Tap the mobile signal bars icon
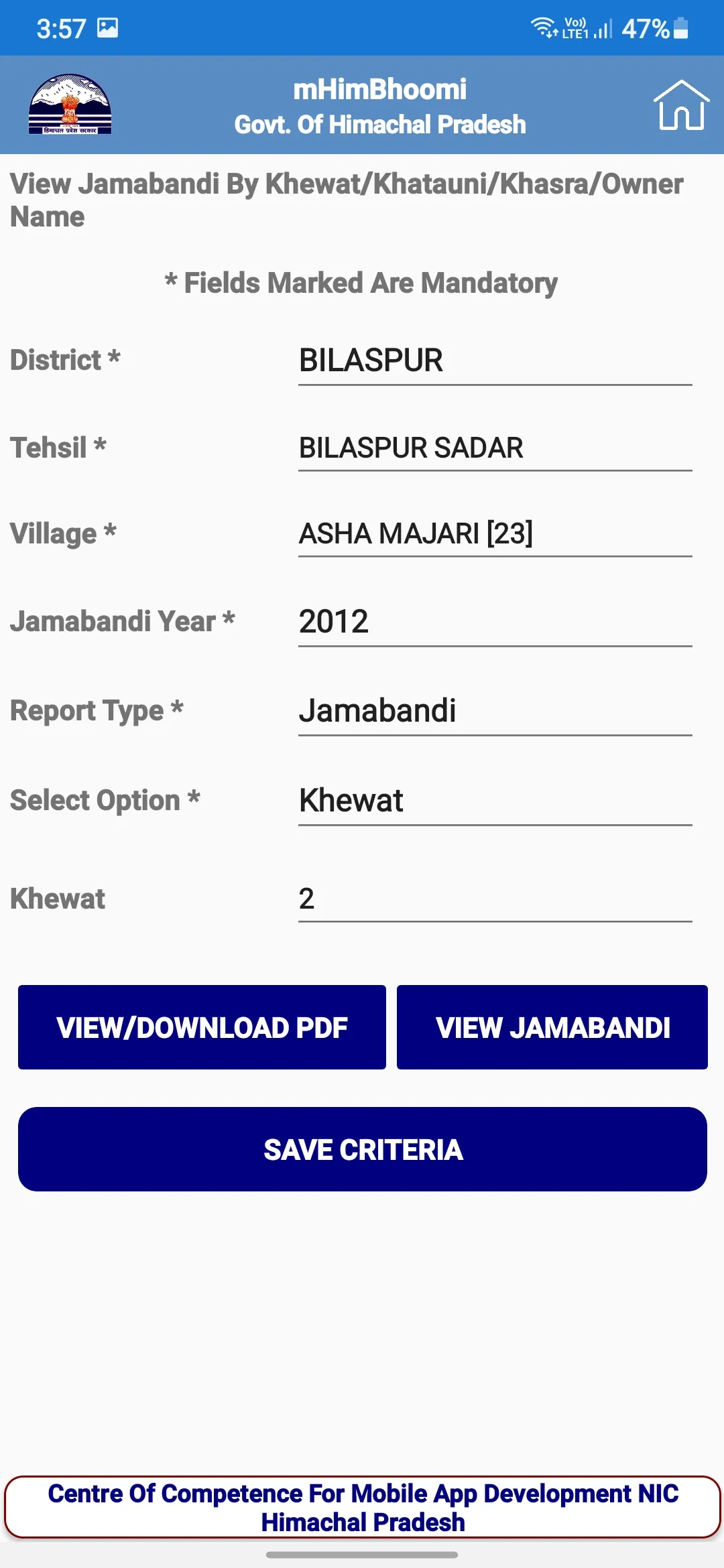This screenshot has height=1568, width=724. coord(603,29)
